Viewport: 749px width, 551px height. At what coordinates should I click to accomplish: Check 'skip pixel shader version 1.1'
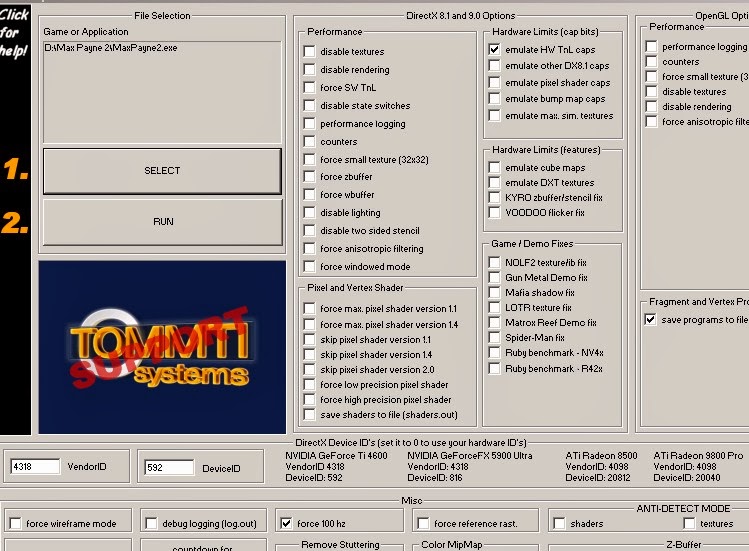pyautogui.click(x=310, y=339)
